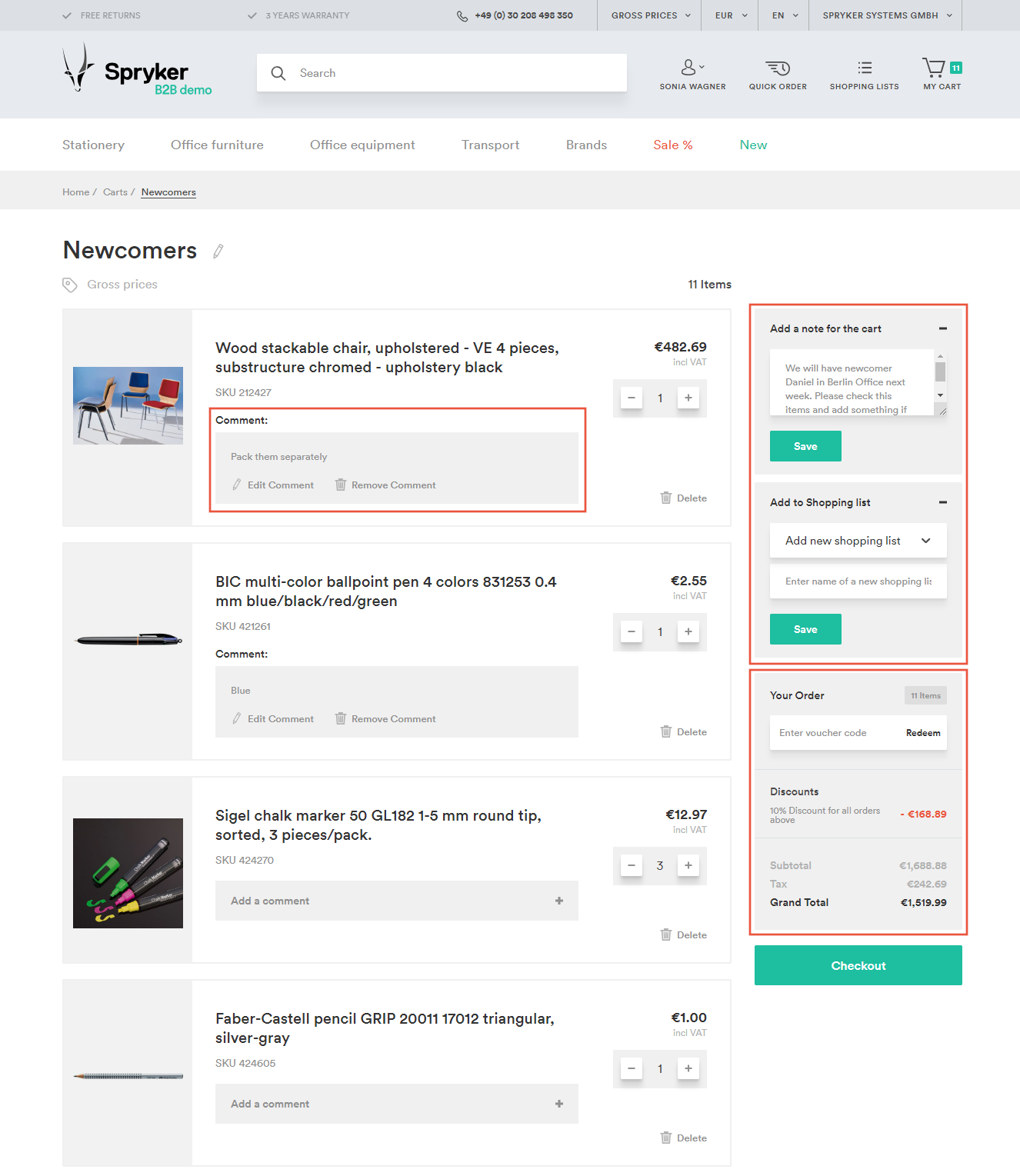Go to the Carts breadcrumb

(115, 192)
